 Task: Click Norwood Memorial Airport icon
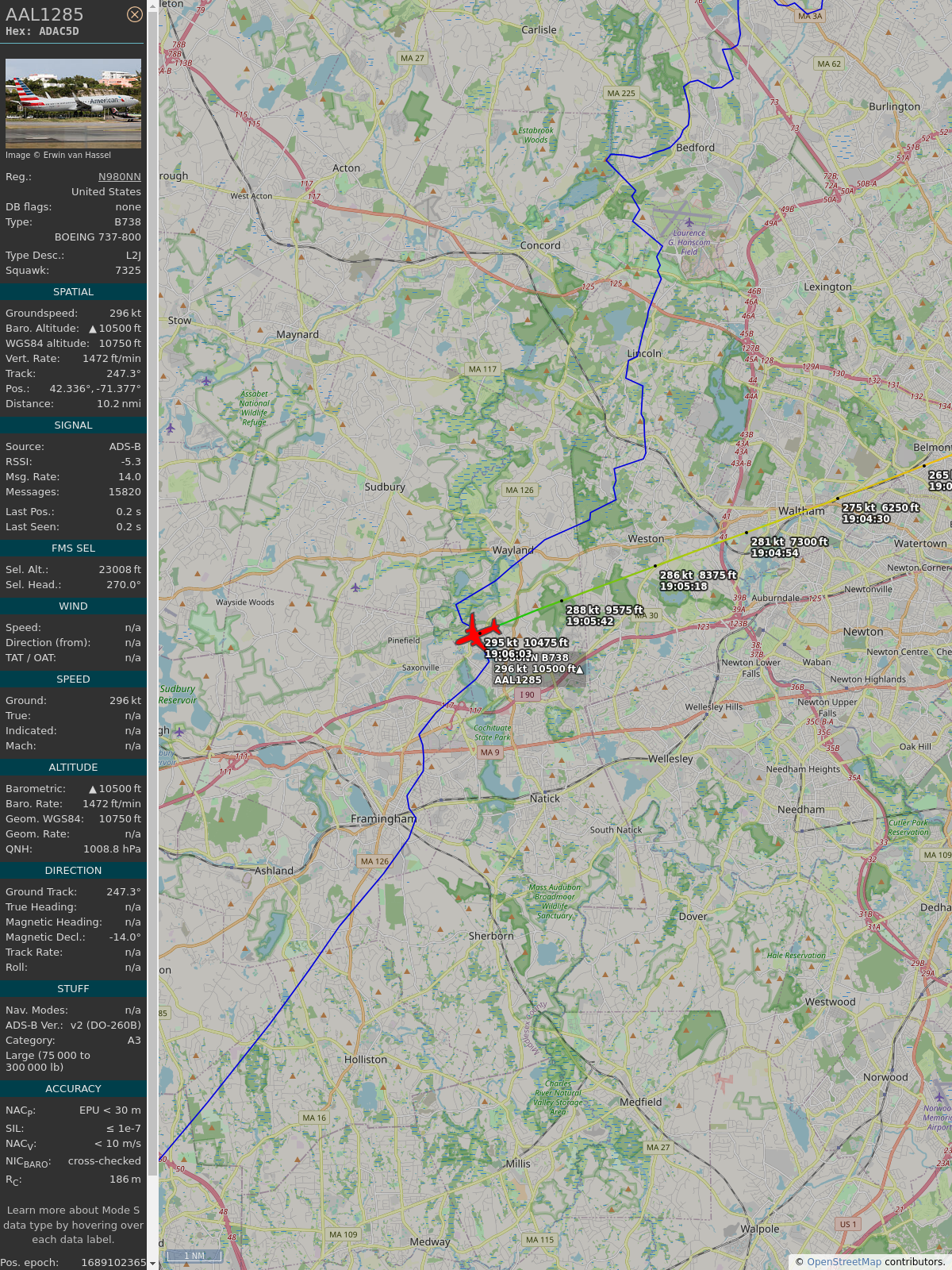(939, 1097)
